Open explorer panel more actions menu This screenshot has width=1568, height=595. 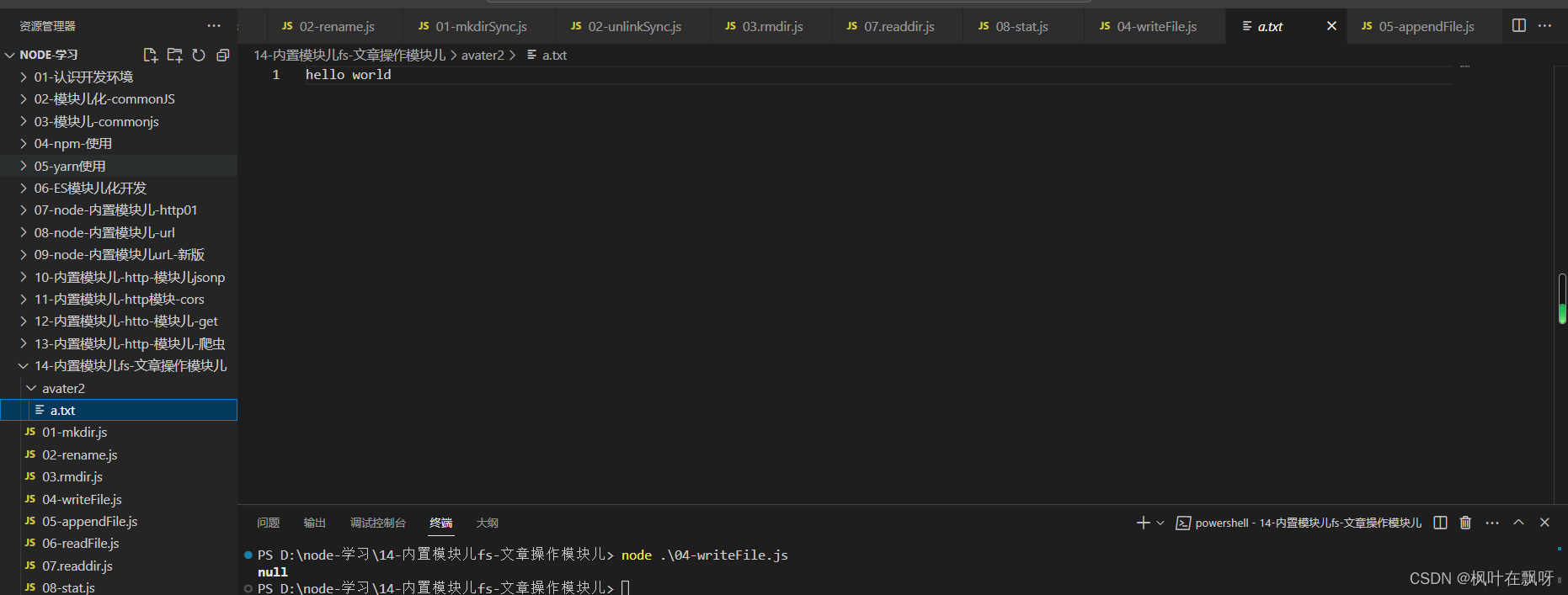pyautogui.click(x=214, y=26)
